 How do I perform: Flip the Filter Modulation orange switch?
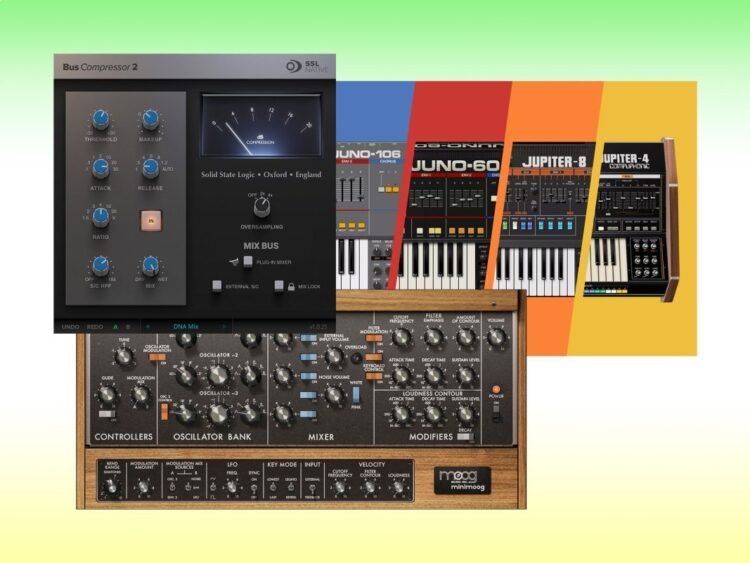374,338
